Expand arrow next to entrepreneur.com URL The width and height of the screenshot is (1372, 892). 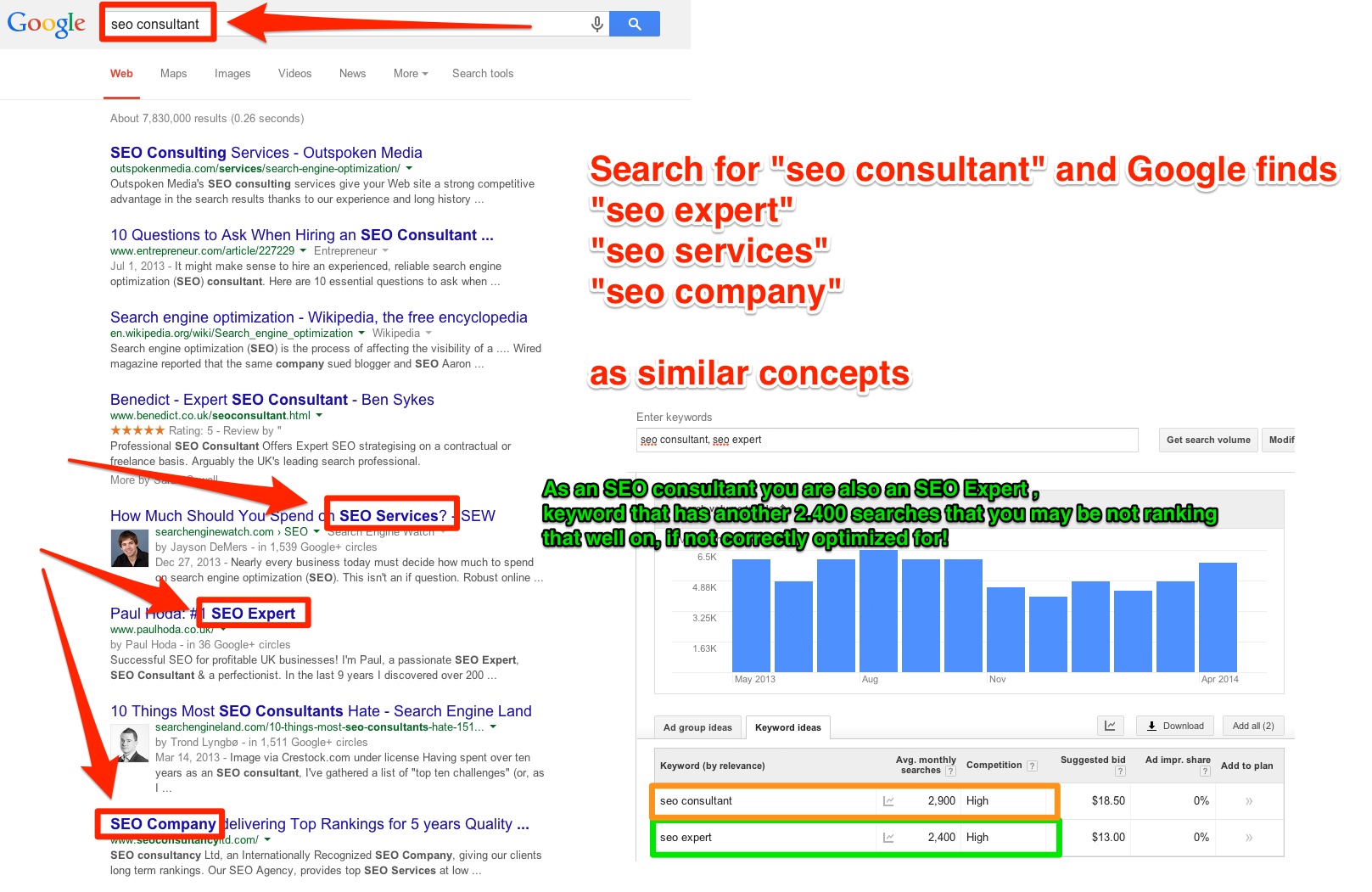pos(303,251)
